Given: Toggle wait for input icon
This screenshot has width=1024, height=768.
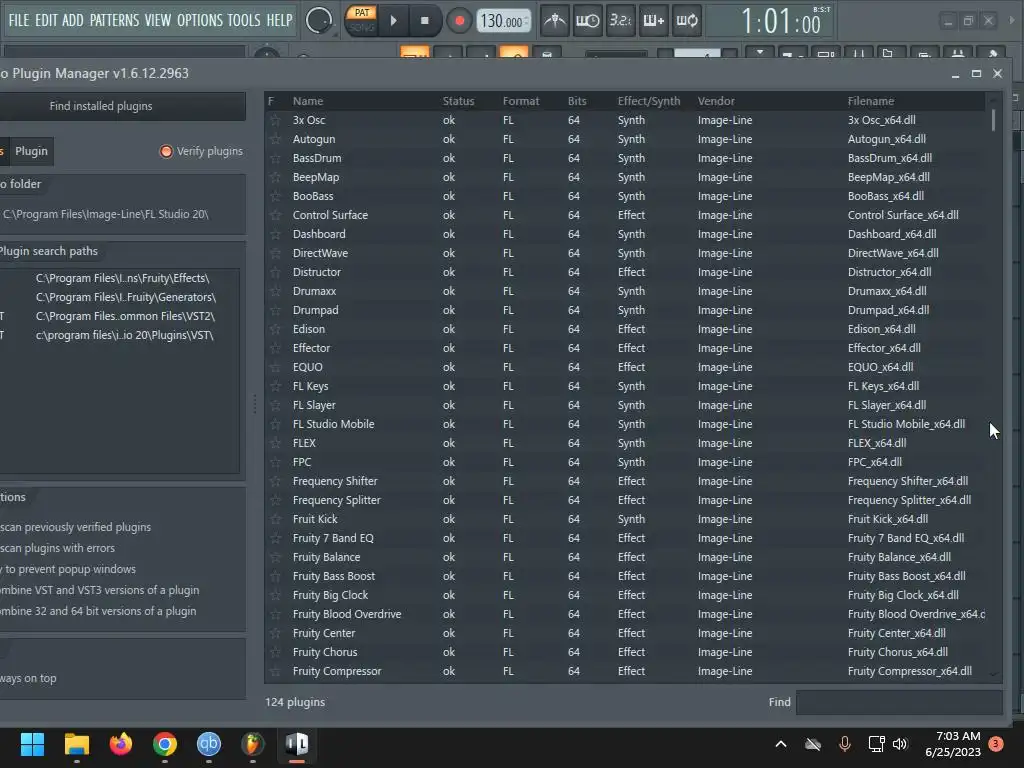Looking at the screenshot, I should click(587, 21).
